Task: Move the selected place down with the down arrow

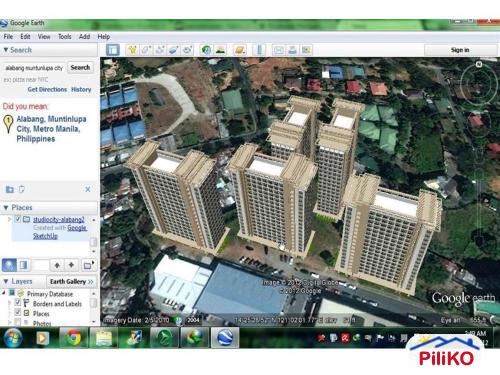Action: tap(71, 265)
